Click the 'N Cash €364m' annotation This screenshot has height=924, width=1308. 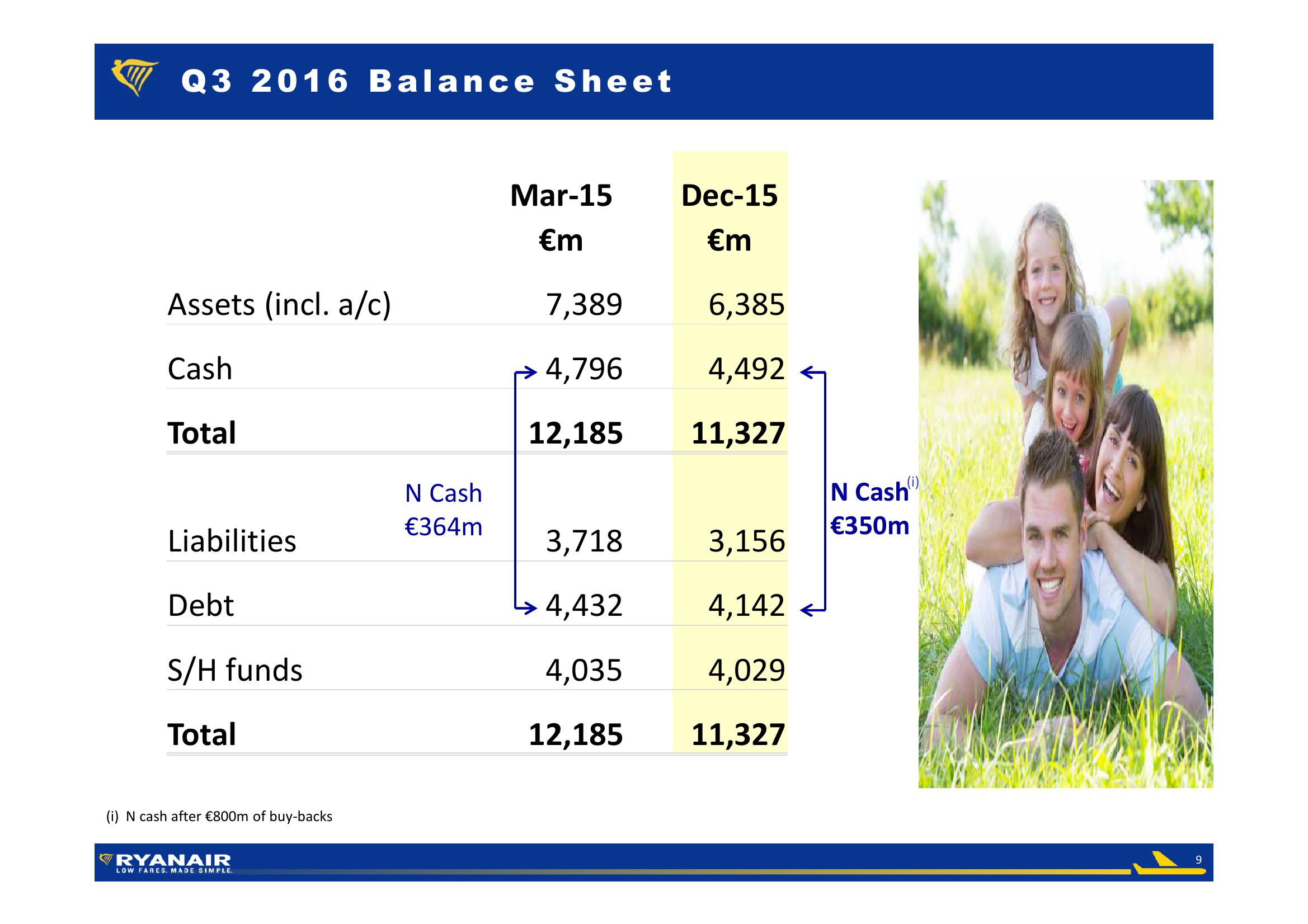443,510
